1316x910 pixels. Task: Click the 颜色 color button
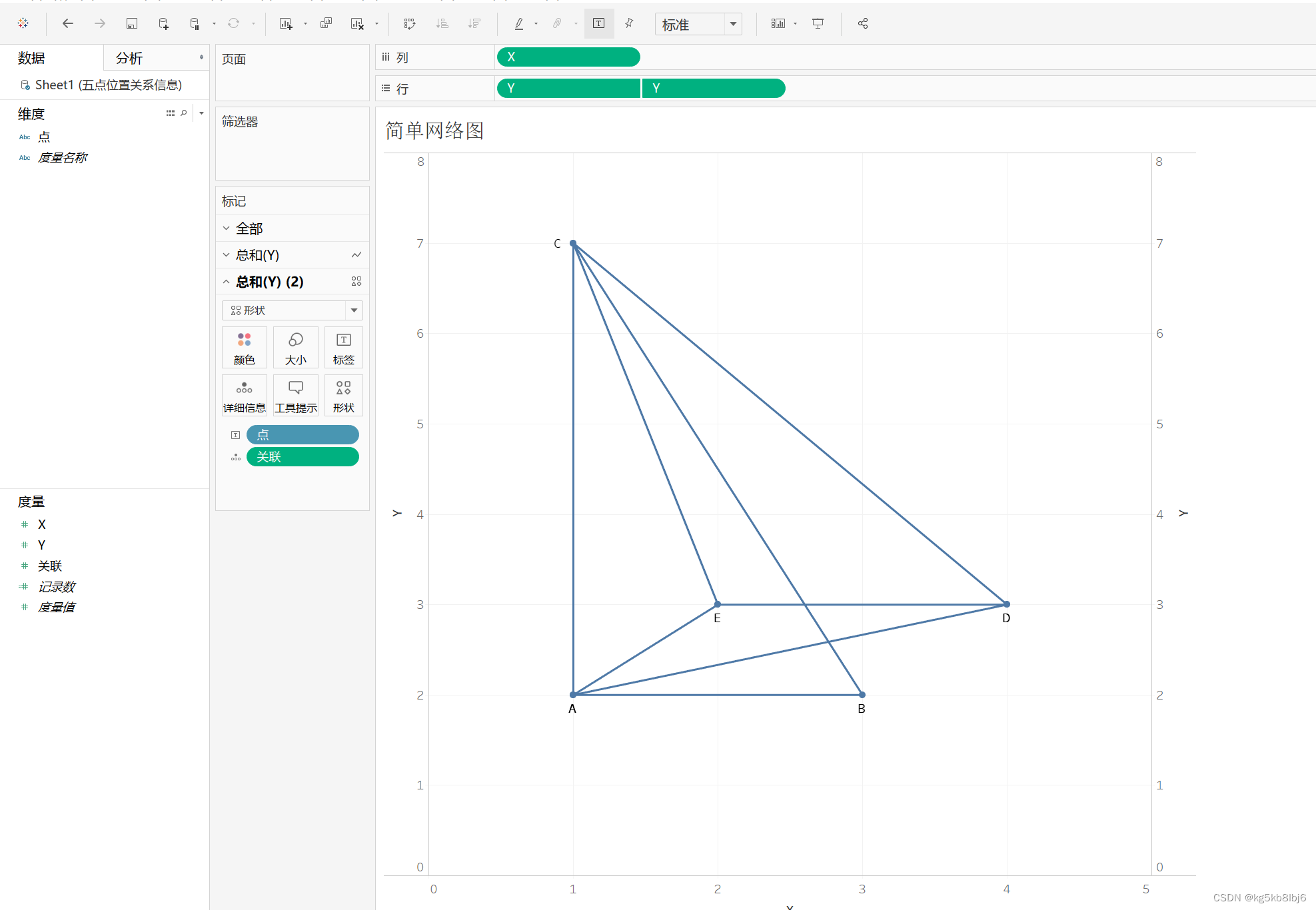(x=245, y=348)
